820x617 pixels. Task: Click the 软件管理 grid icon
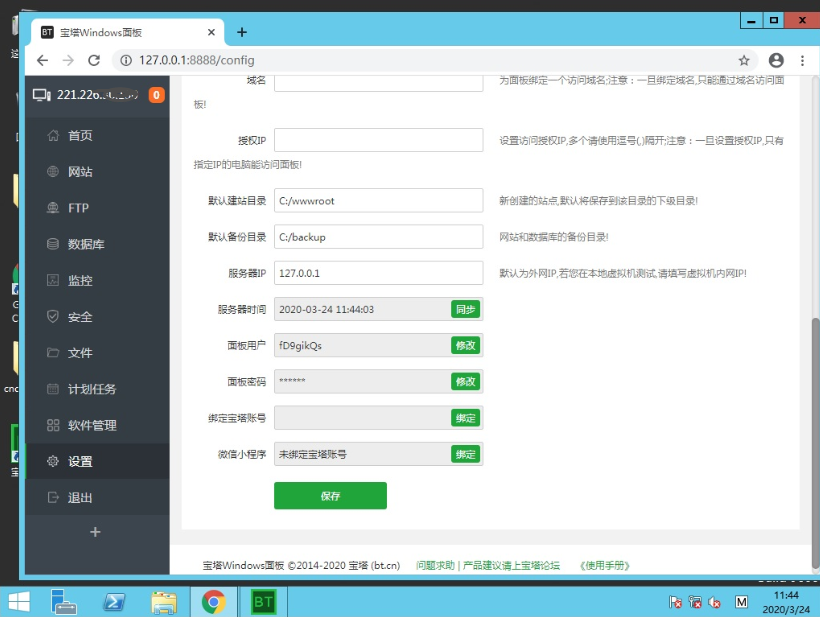tap(53, 425)
